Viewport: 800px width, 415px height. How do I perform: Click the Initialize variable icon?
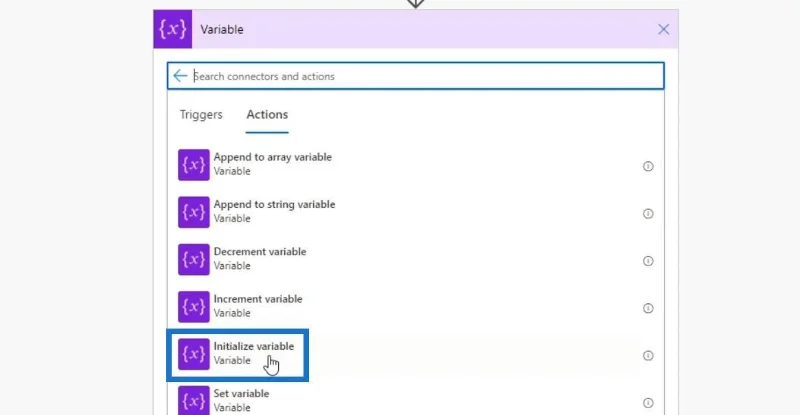[x=193, y=354]
